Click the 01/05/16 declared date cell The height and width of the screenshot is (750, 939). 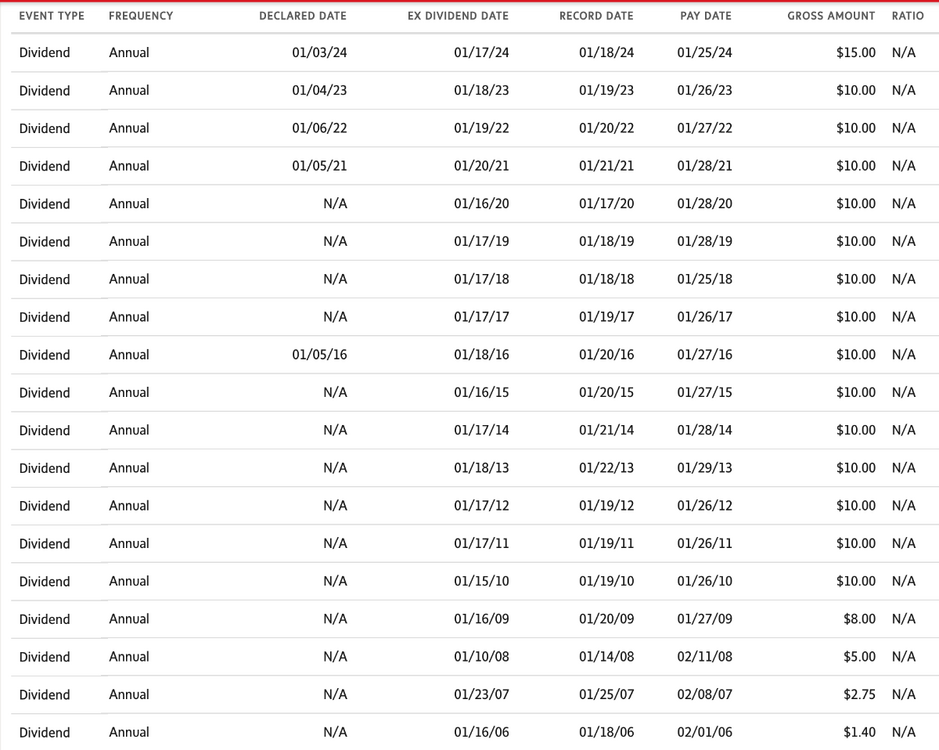pyautogui.click(x=319, y=355)
